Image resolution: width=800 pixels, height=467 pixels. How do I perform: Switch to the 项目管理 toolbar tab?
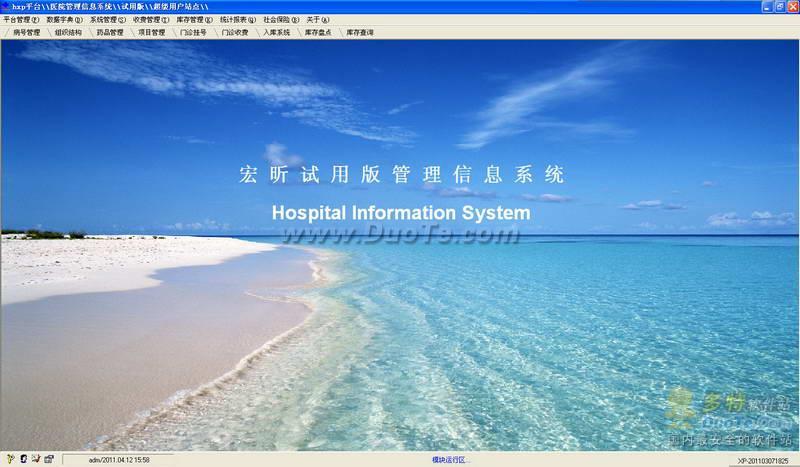coord(152,32)
